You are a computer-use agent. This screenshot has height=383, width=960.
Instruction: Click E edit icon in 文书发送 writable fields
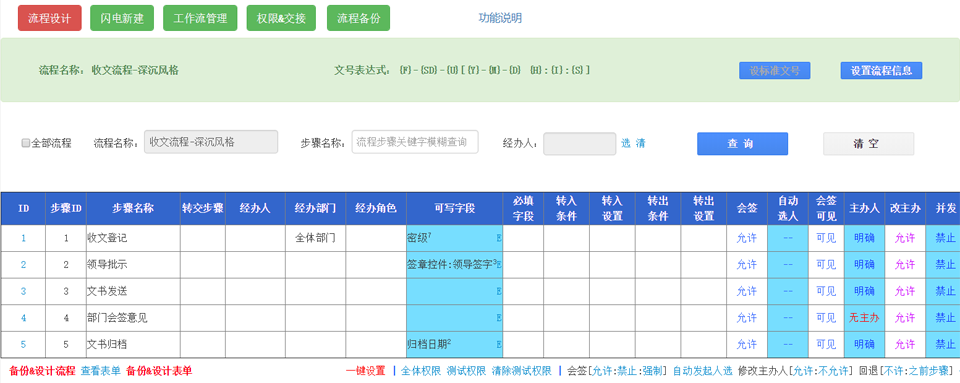coord(499,291)
